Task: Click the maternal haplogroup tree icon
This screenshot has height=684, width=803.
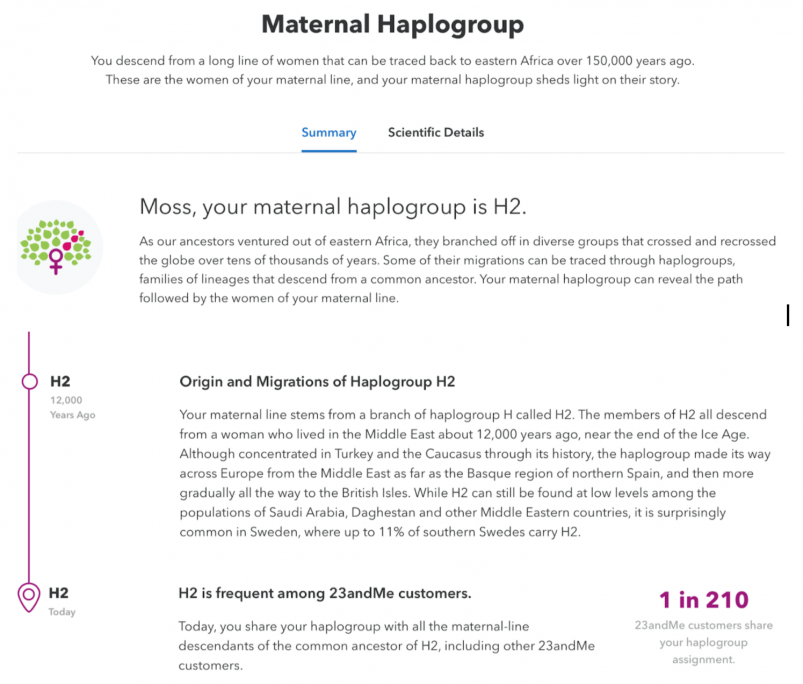Action: click(57, 247)
